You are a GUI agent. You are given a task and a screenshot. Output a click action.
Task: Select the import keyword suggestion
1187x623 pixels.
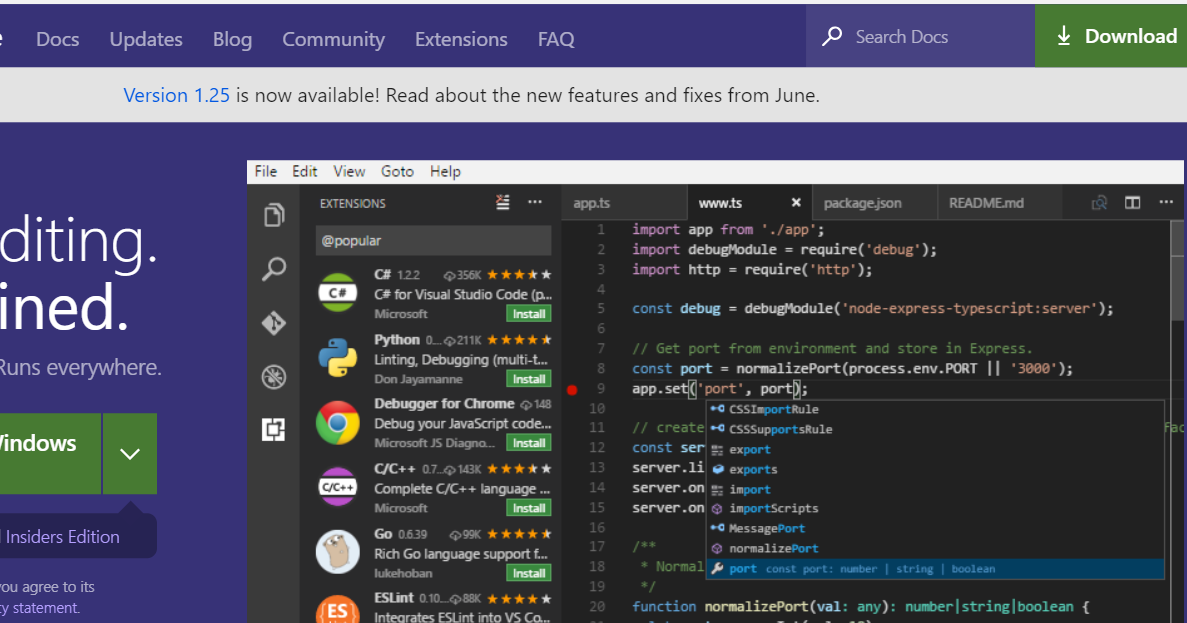coord(935,490)
